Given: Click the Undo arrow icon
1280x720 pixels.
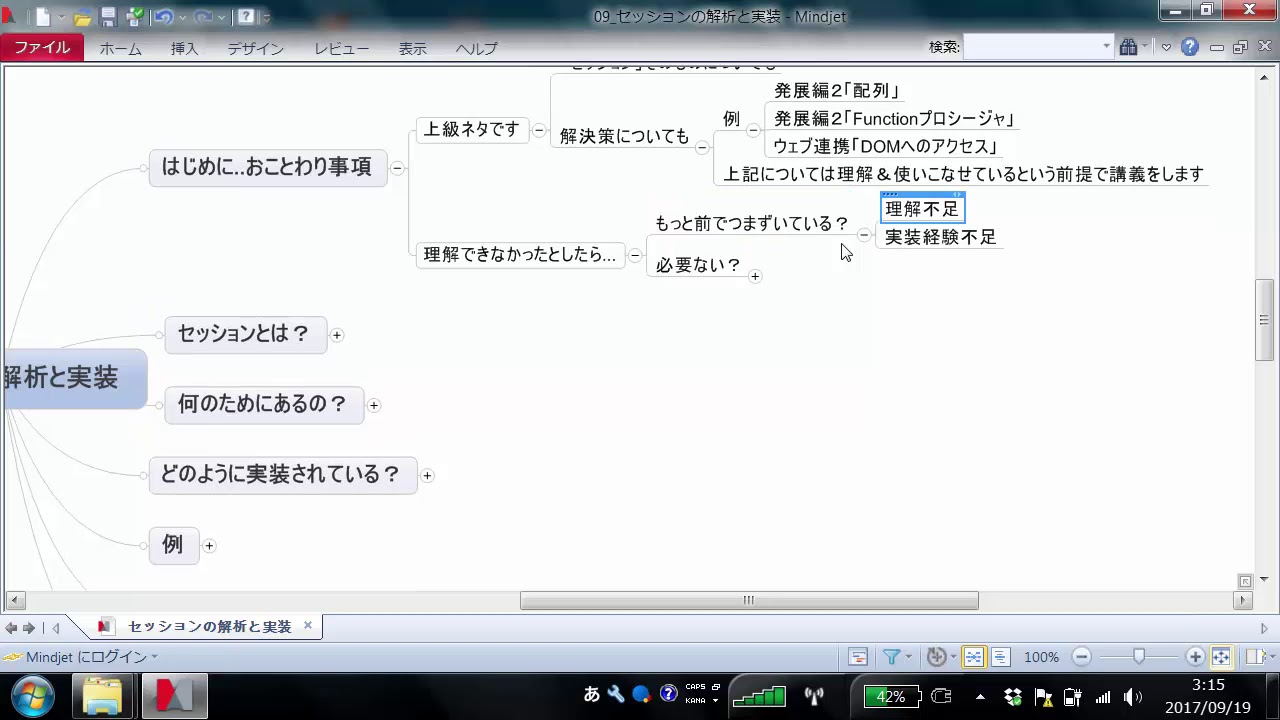Looking at the screenshot, I should (163, 17).
